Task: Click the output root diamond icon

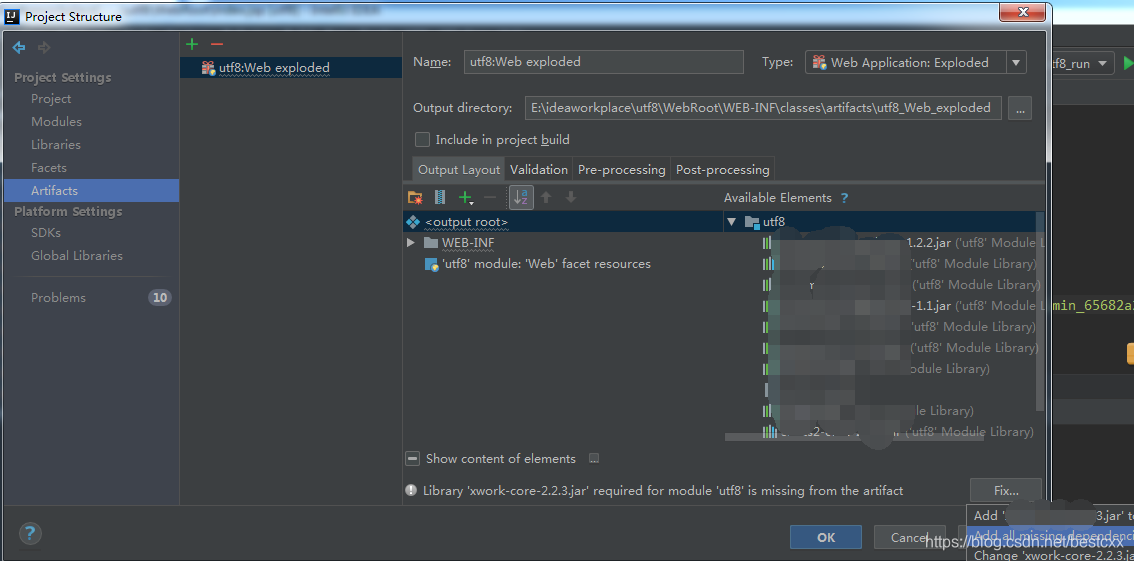Action: pyautogui.click(x=414, y=222)
